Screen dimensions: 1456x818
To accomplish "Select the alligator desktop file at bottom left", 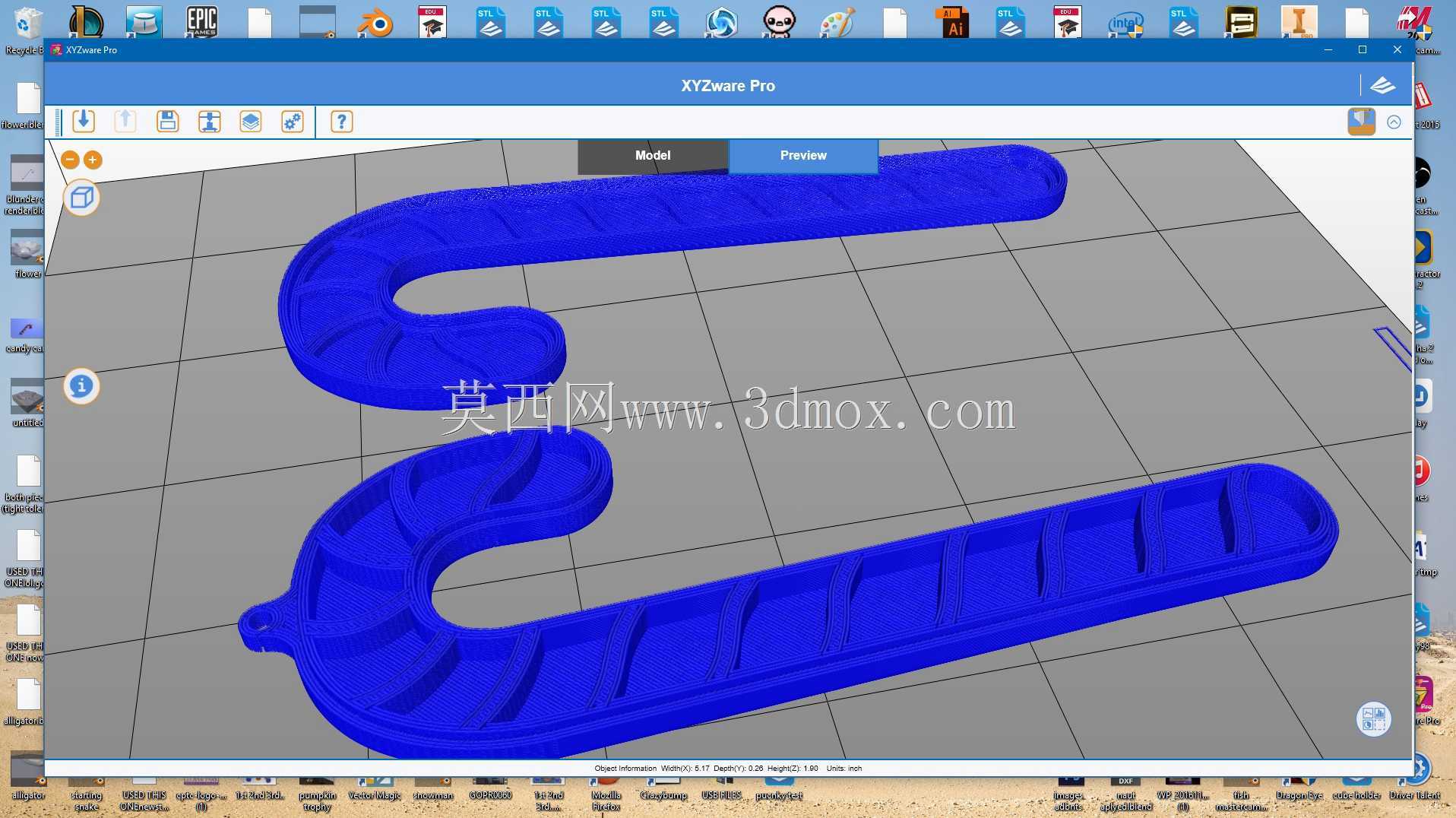I will tap(27, 777).
